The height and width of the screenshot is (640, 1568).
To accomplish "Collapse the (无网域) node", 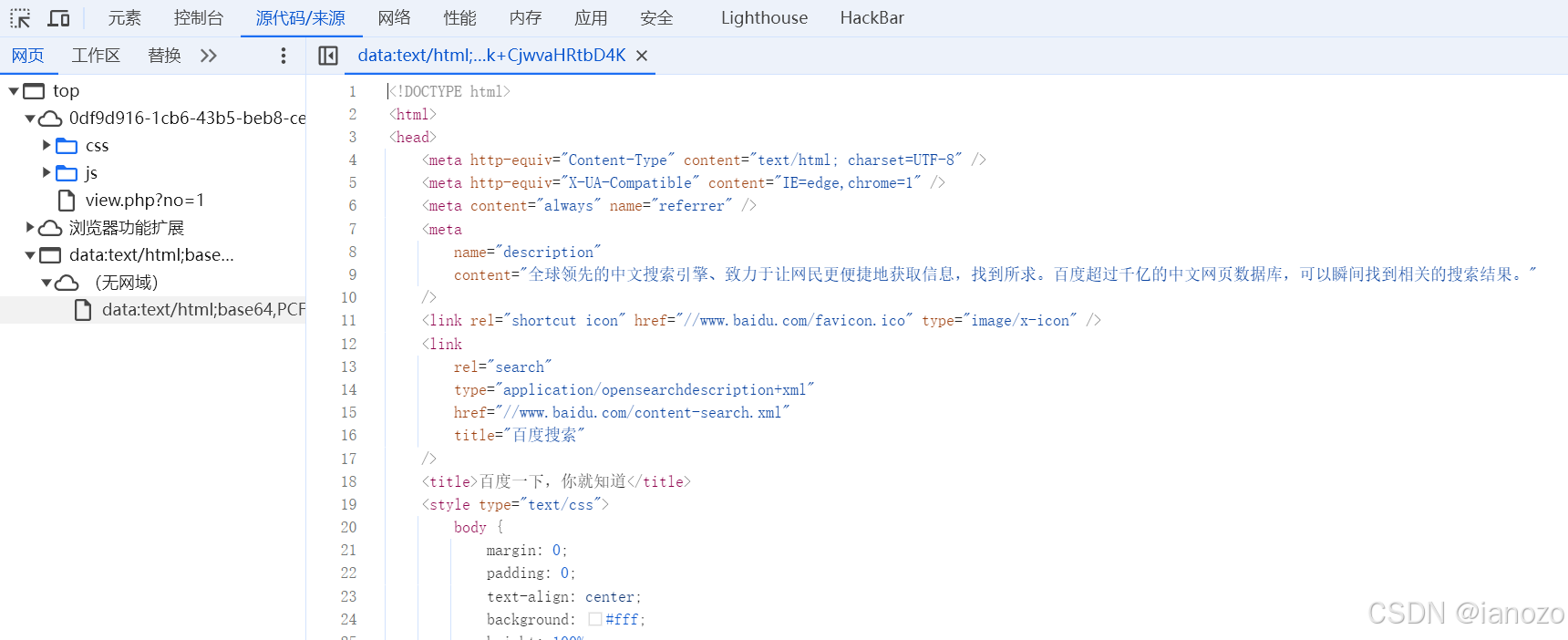I will point(46,283).
